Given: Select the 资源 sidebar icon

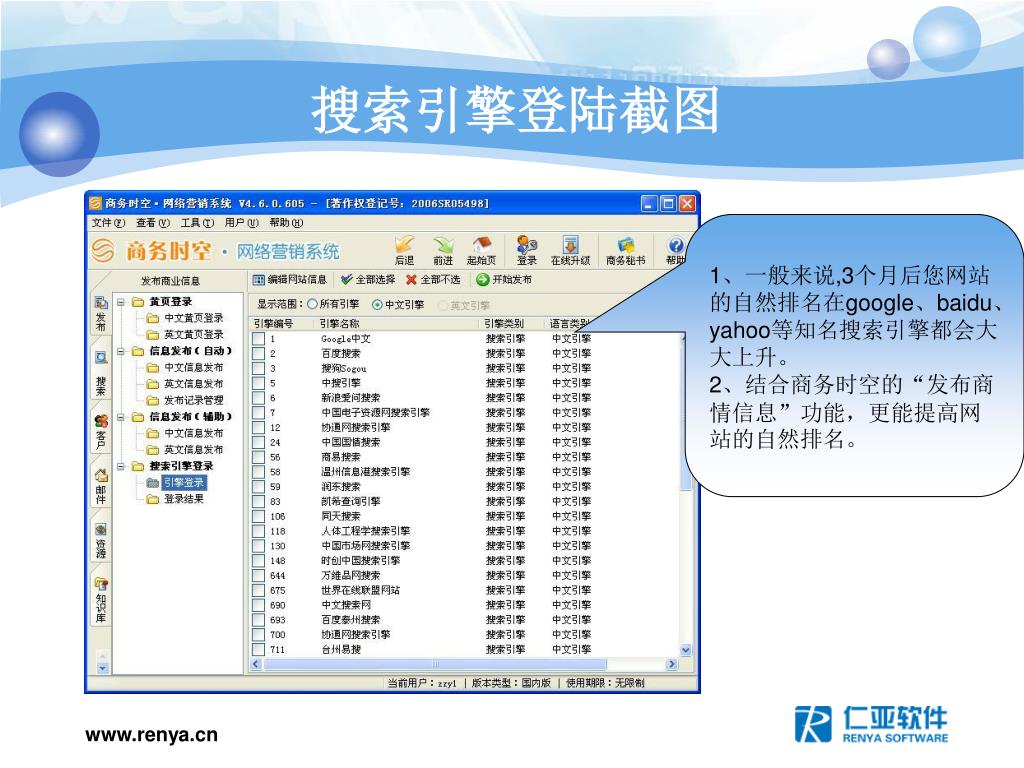Looking at the screenshot, I should click(101, 530).
